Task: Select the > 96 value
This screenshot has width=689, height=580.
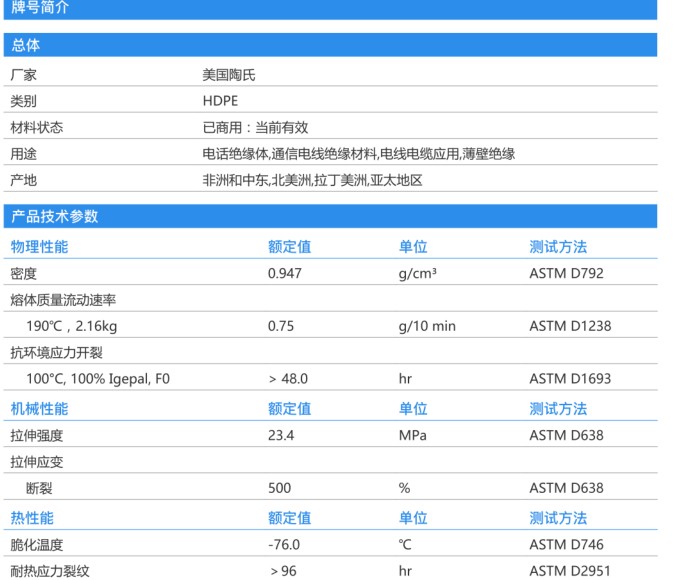Action: coord(283,571)
